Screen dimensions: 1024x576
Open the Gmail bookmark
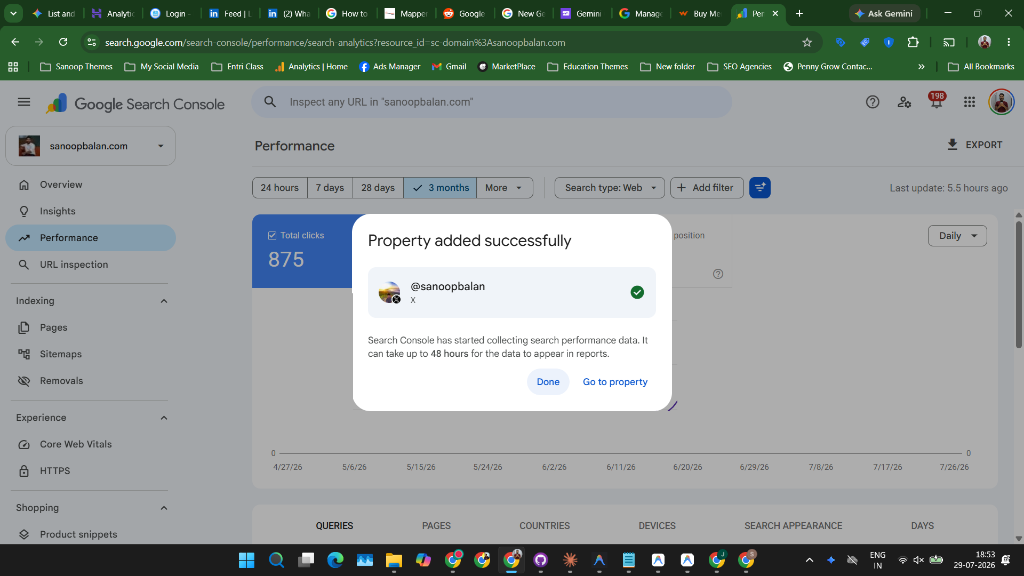(449, 67)
